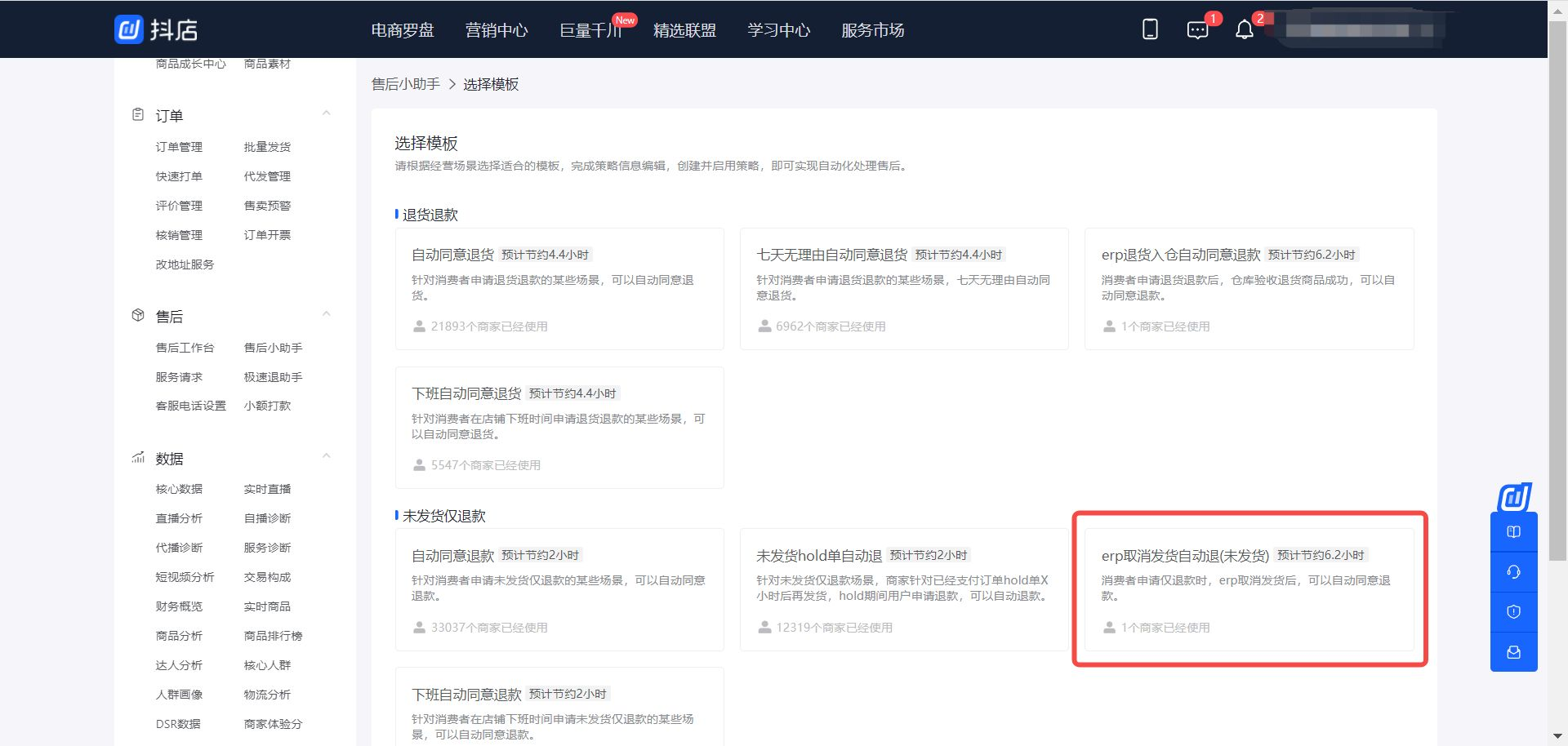Open the notification bell icon
The height and width of the screenshot is (746, 1568).
[x=1244, y=30]
